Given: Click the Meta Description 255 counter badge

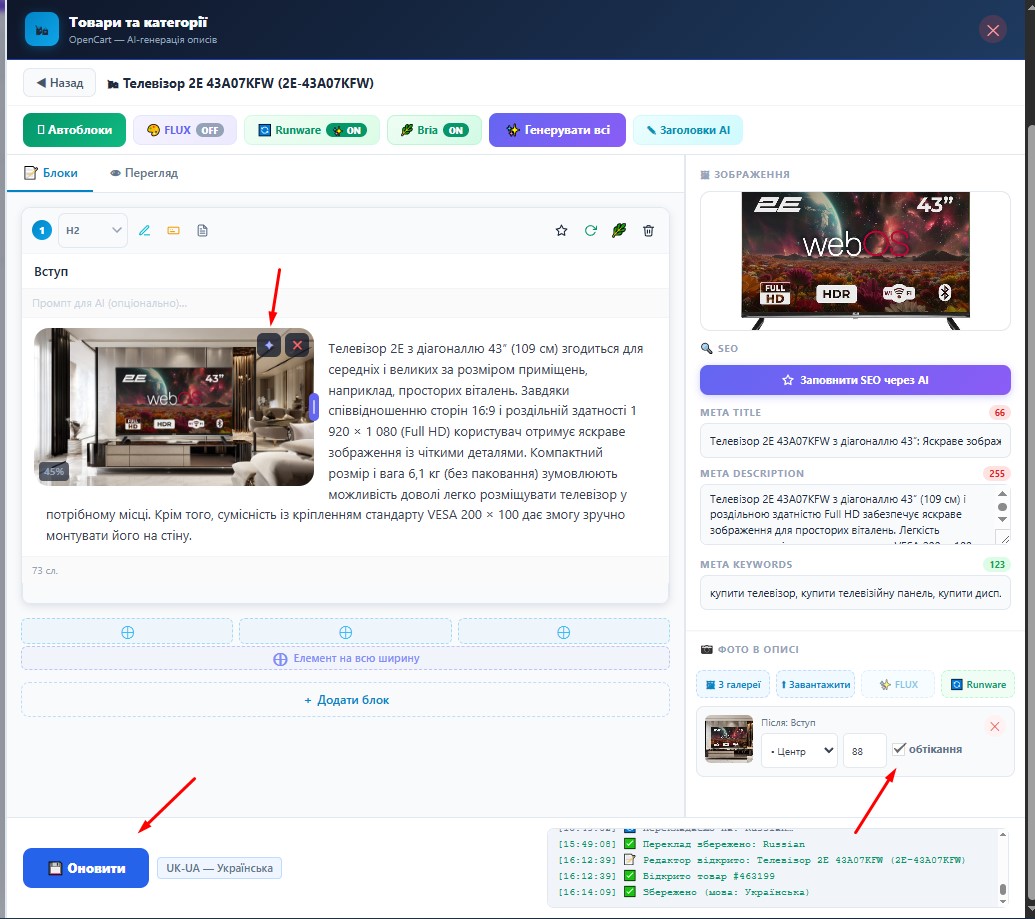Looking at the screenshot, I should [x=997, y=473].
